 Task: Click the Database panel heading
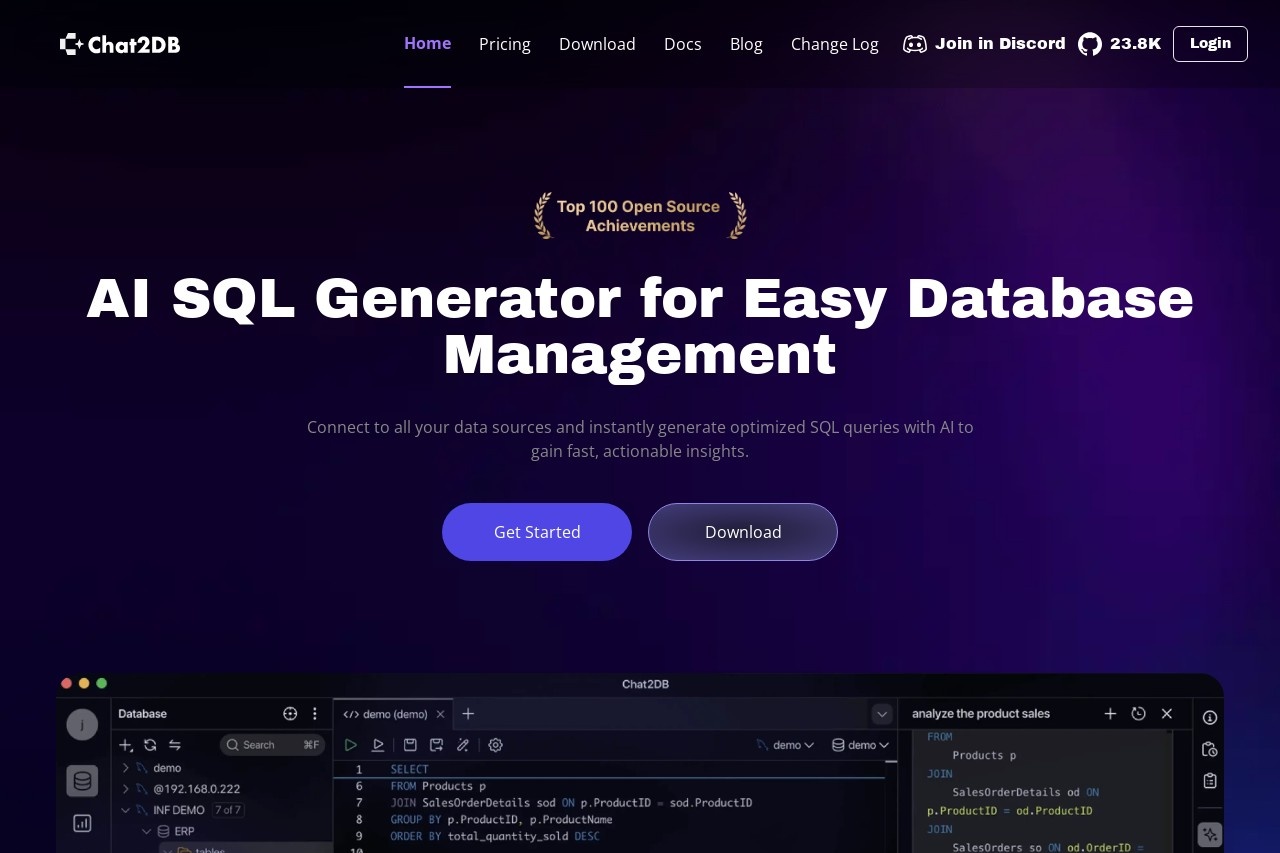click(142, 714)
